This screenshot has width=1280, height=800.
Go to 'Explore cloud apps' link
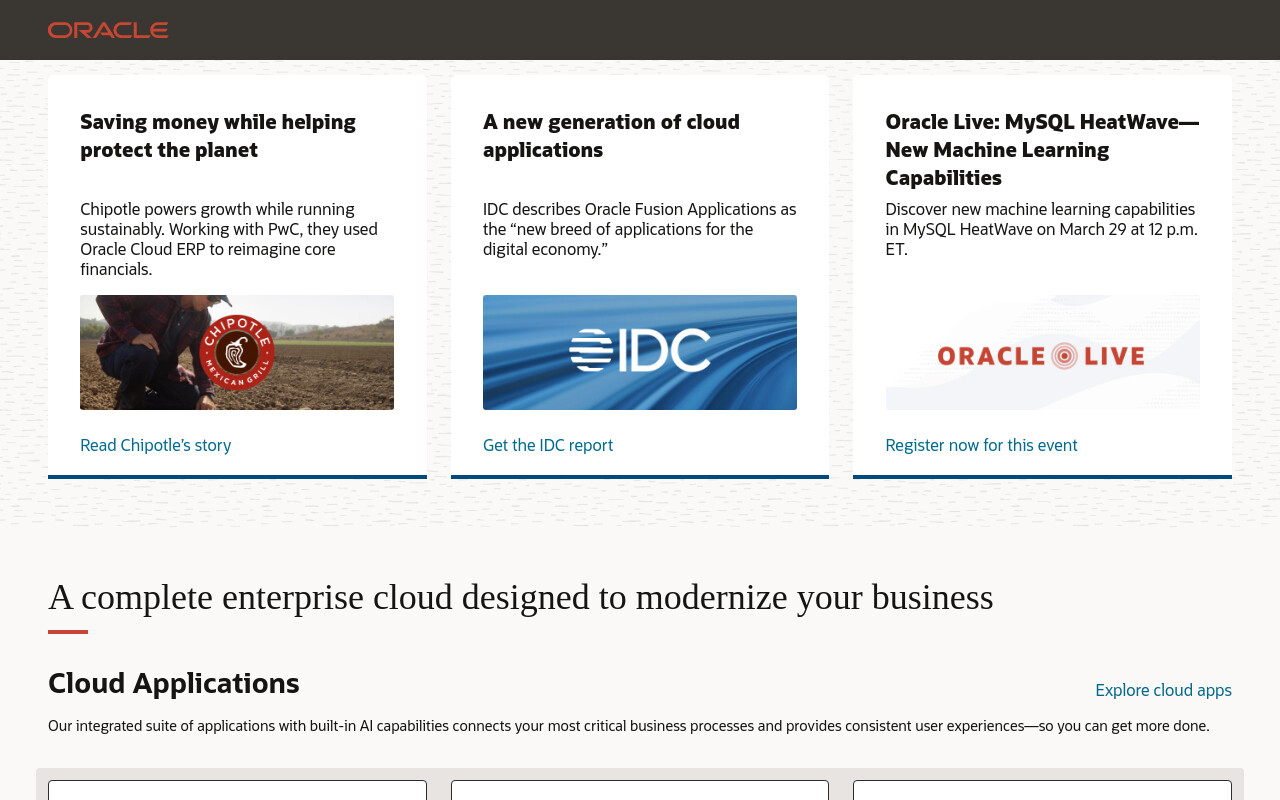[1163, 690]
